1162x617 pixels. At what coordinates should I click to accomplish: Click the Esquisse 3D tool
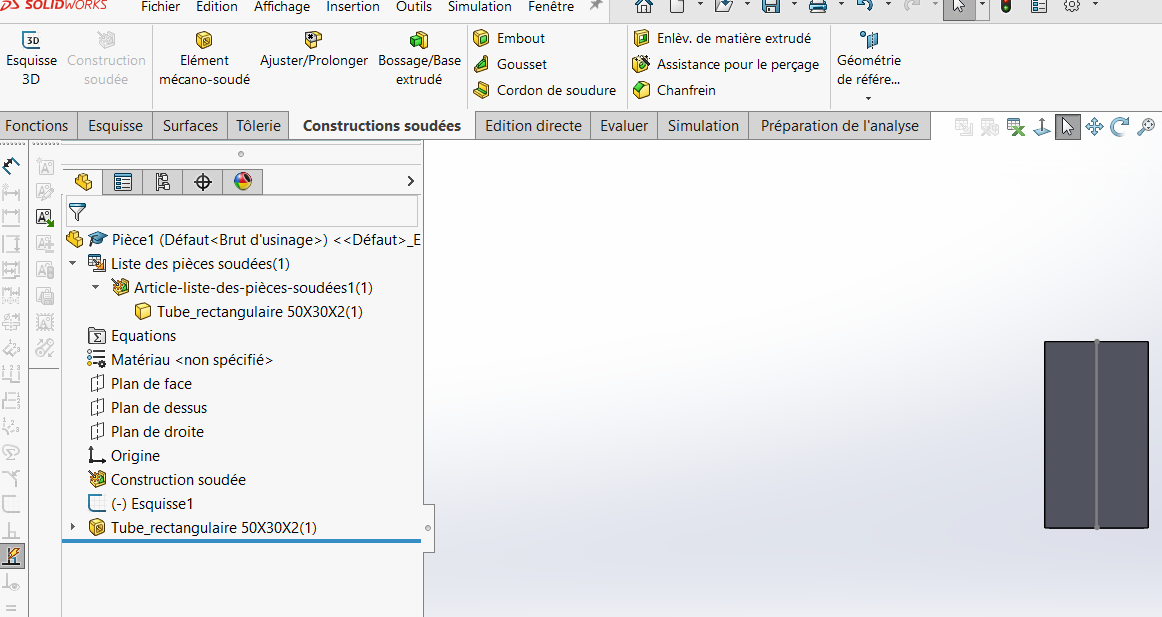click(x=31, y=60)
